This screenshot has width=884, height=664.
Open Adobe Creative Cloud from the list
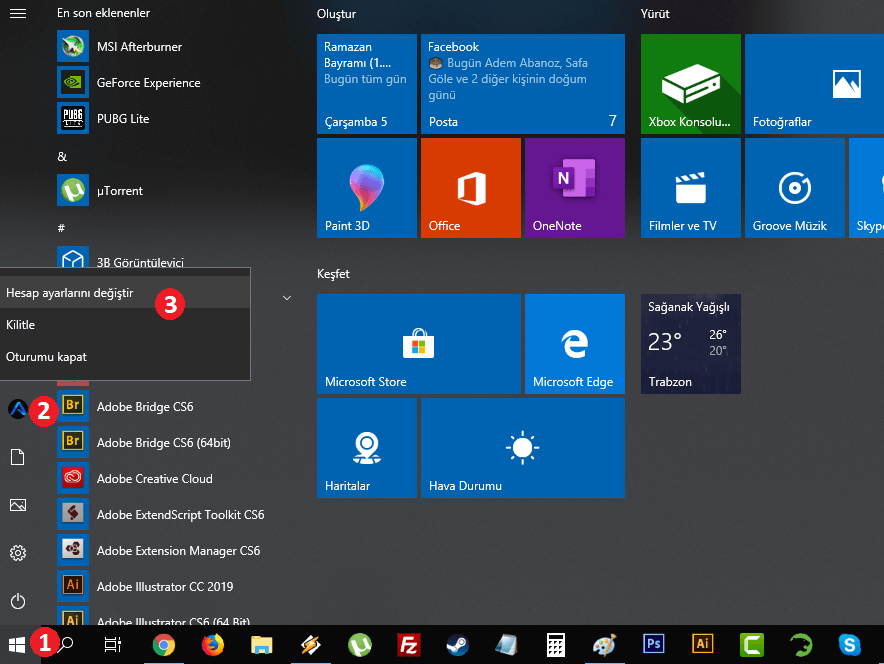tap(154, 479)
